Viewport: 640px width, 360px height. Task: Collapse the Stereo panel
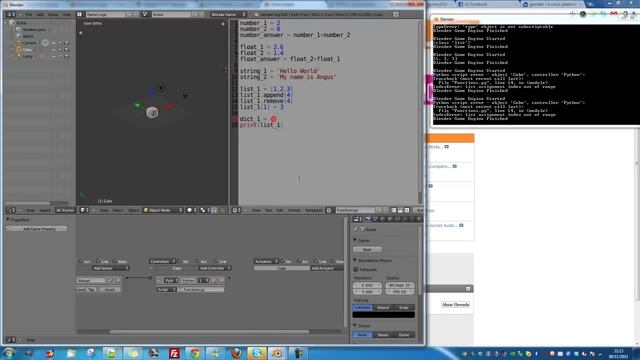pos(355,326)
